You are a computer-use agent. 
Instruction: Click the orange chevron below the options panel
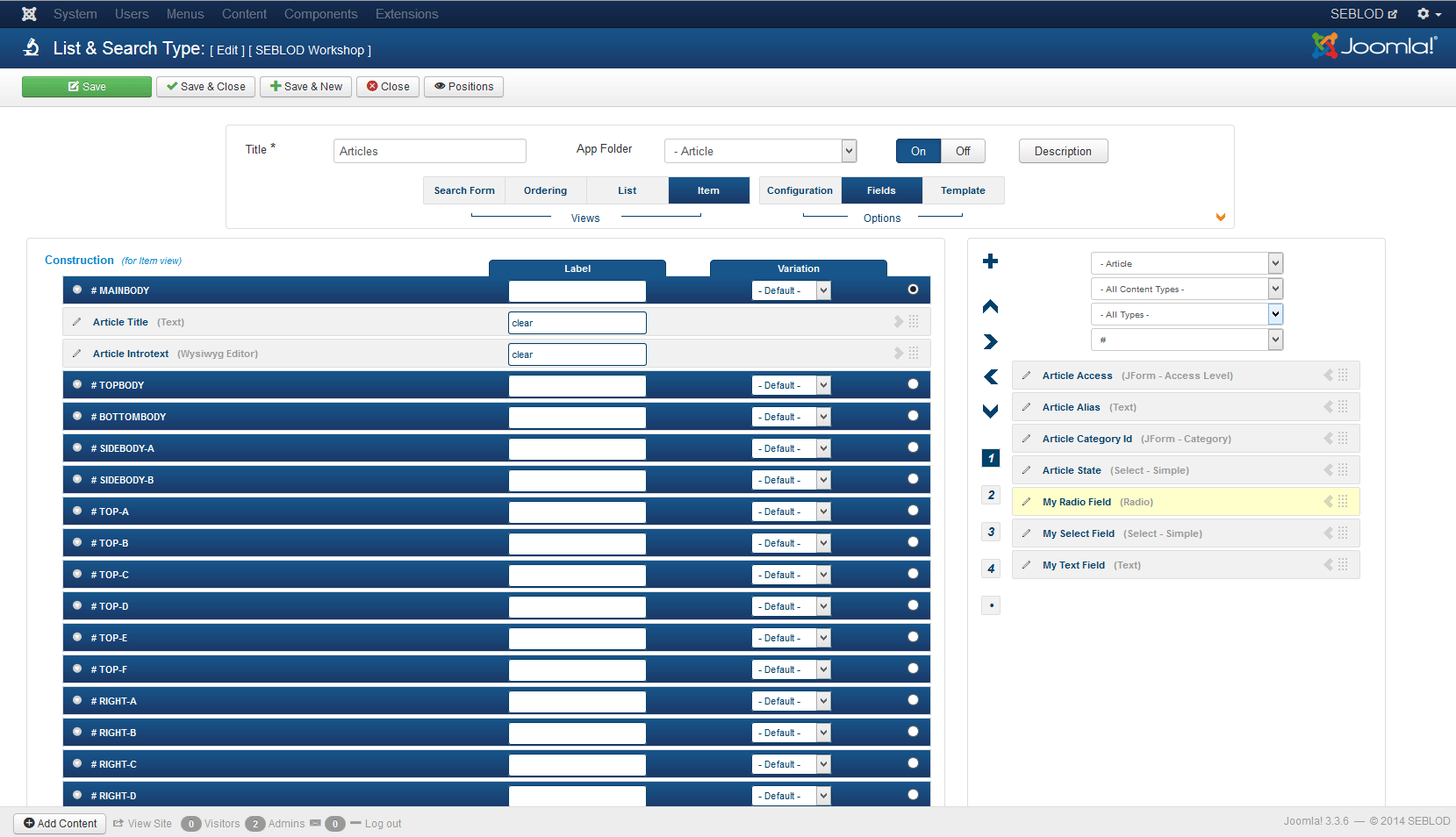1220,218
